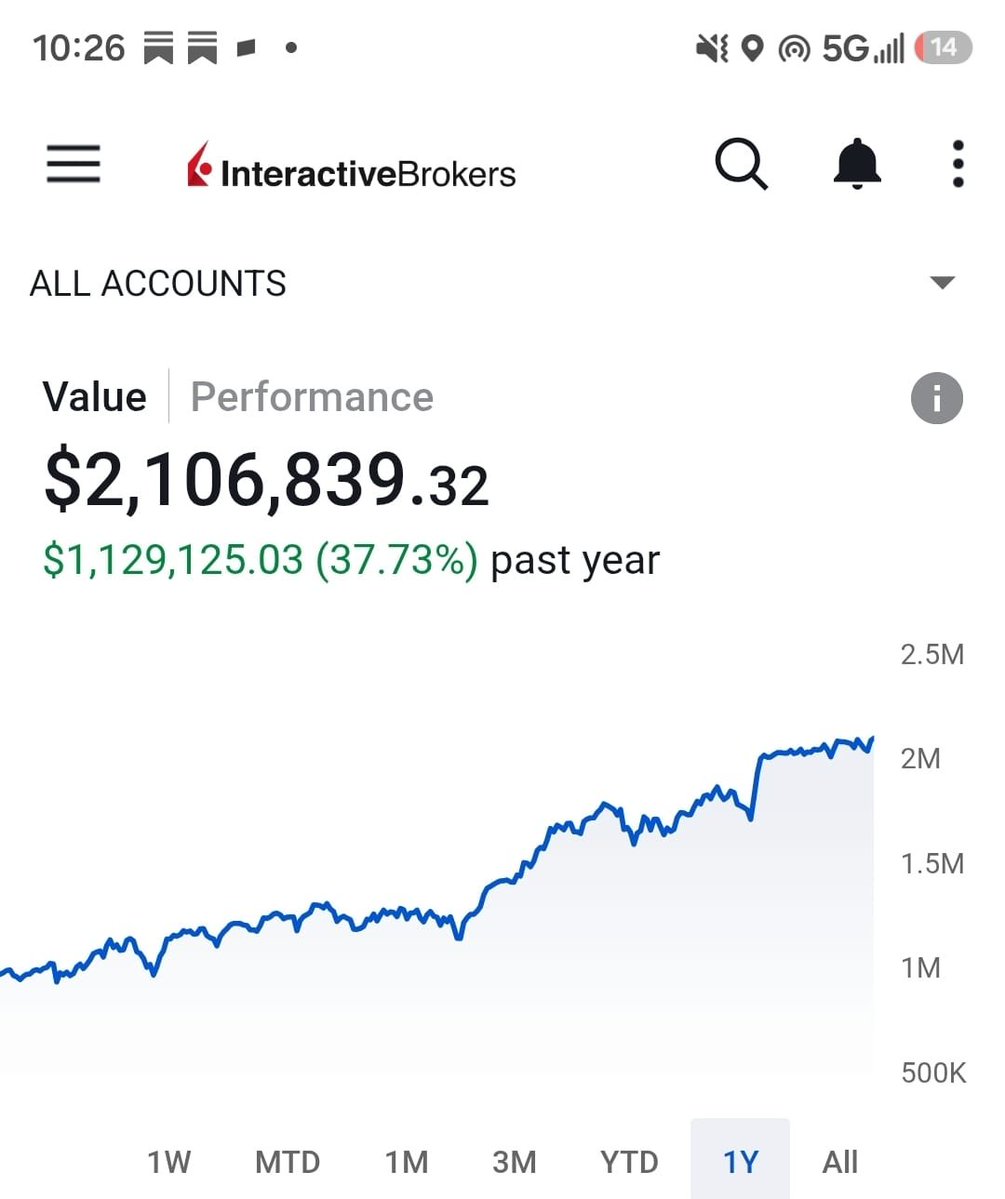This screenshot has height=1199, width=1005.
Task: Tap the battery indicator showing 14
Action: 943,47
